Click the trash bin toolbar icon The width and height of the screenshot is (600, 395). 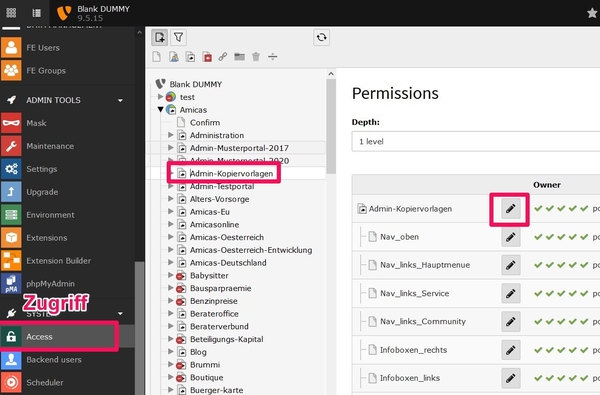(x=256, y=57)
